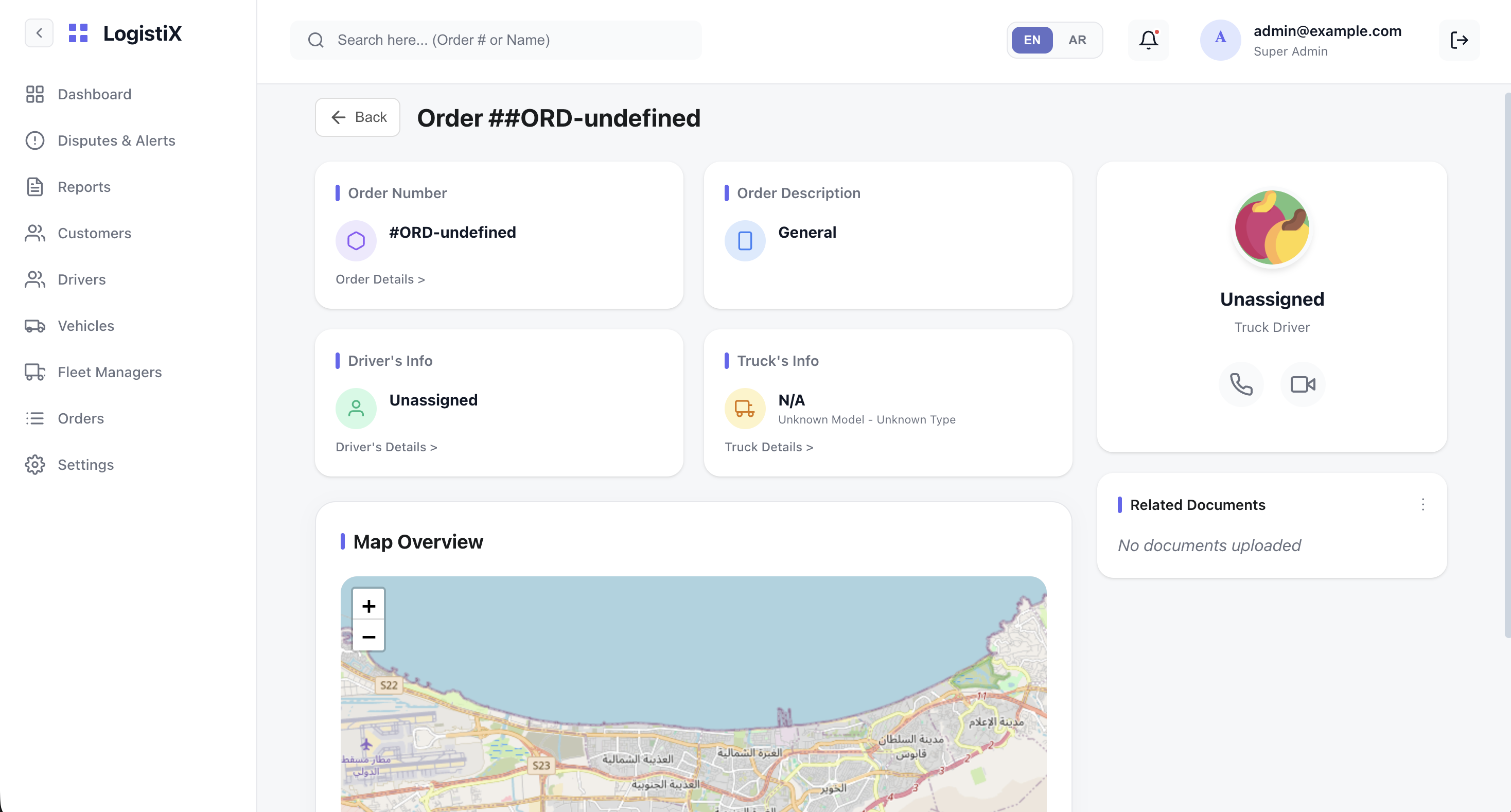1511x812 pixels.
Task: Start video call with camera icon
Action: pos(1303,384)
